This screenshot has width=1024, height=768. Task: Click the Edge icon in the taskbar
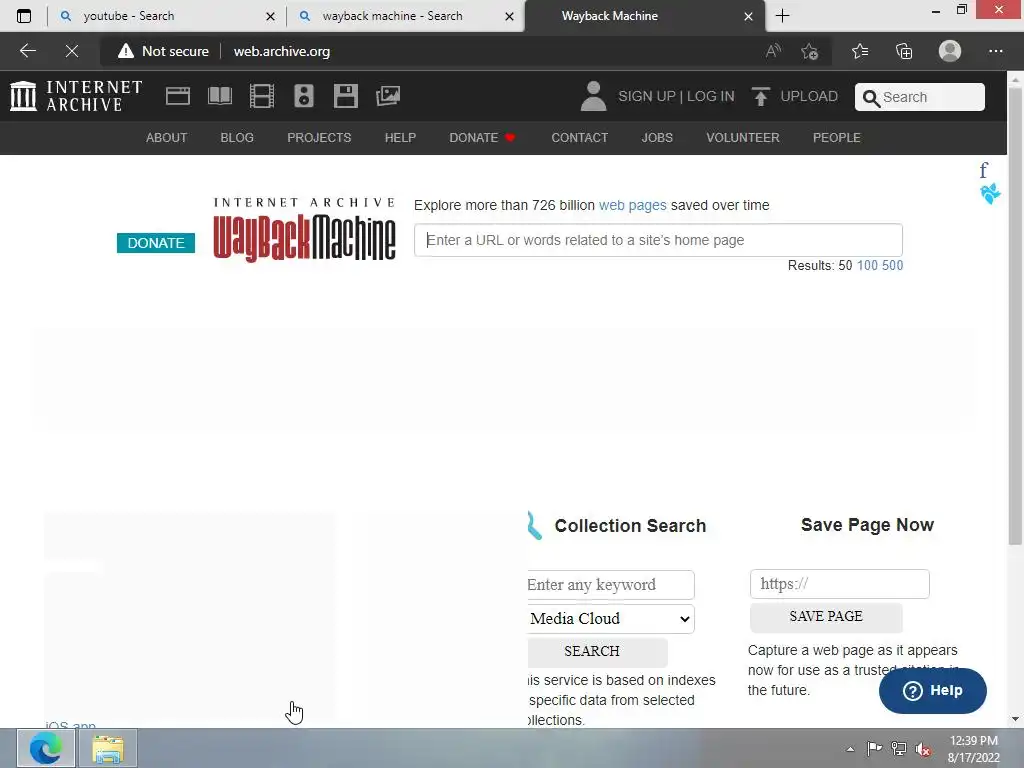pyautogui.click(x=46, y=748)
